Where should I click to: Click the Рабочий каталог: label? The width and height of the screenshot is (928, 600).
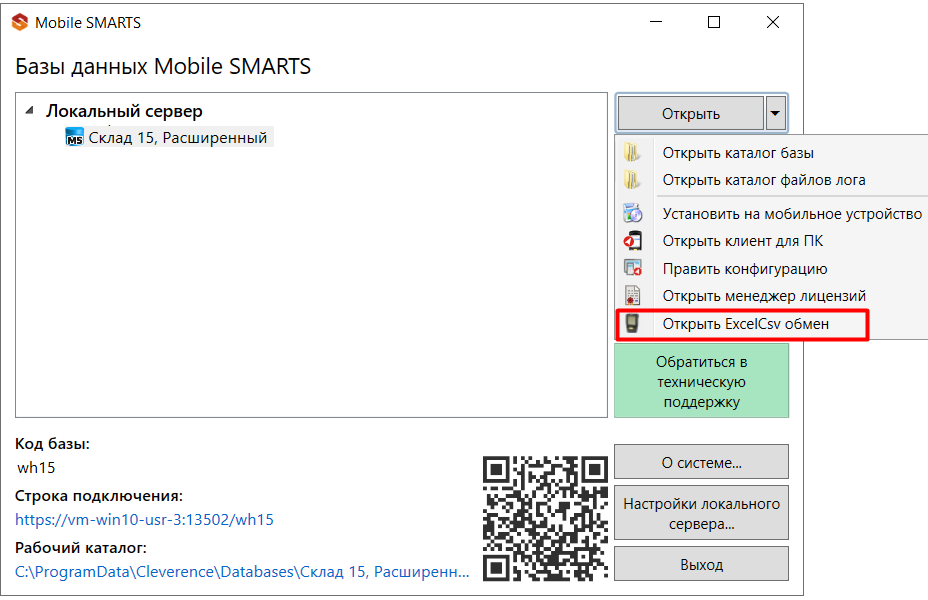pyautogui.click(x=80, y=548)
